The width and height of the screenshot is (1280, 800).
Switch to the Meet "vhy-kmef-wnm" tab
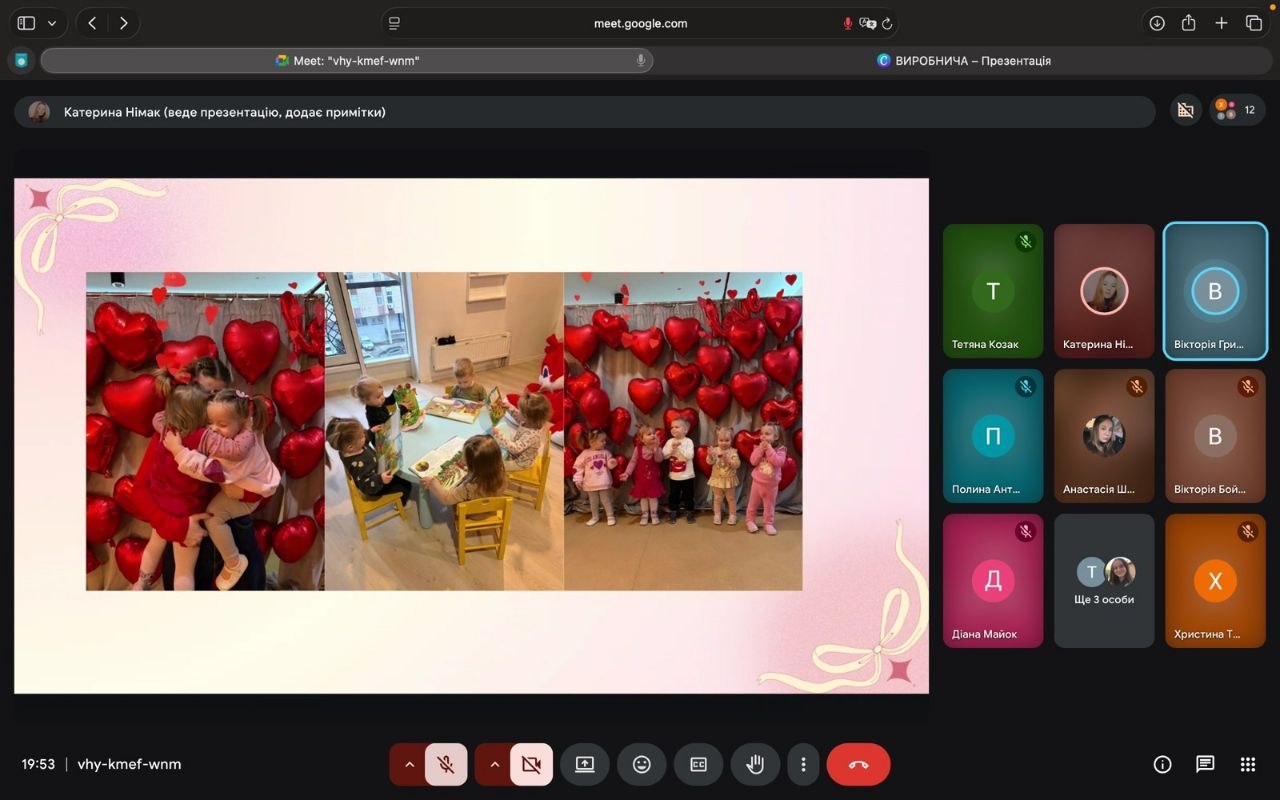point(347,61)
